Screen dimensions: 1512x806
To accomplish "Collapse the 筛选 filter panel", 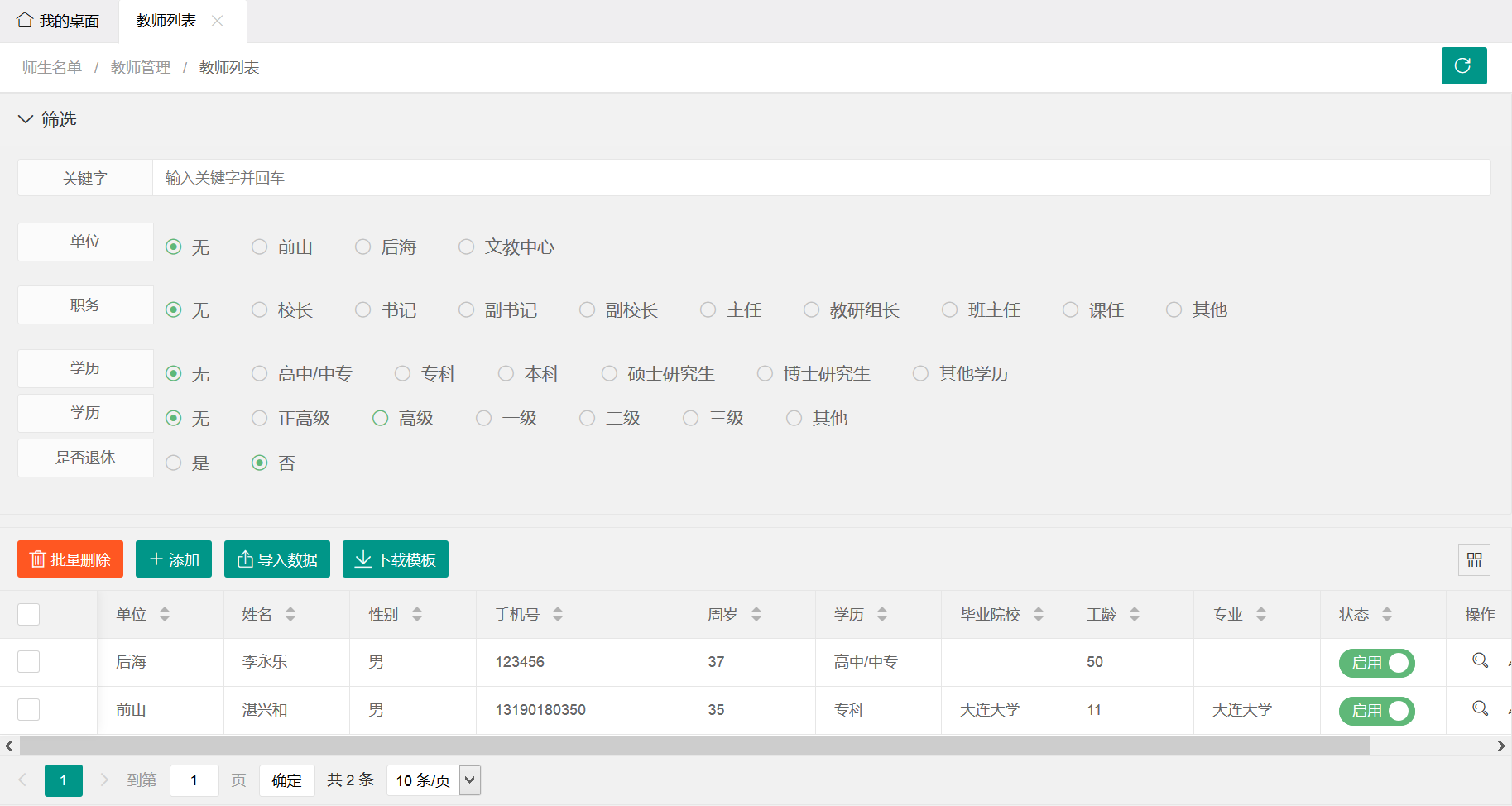I will (x=26, y=119).
